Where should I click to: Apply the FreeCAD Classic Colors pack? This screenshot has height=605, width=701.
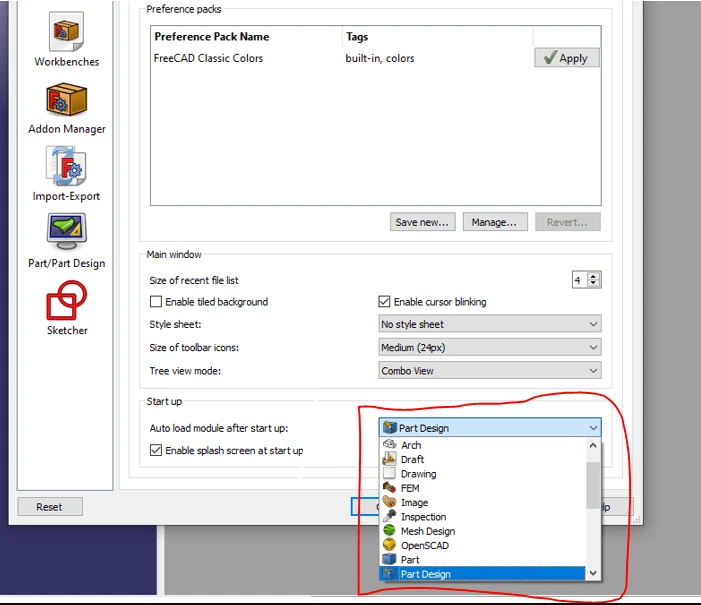pos(567,58)
